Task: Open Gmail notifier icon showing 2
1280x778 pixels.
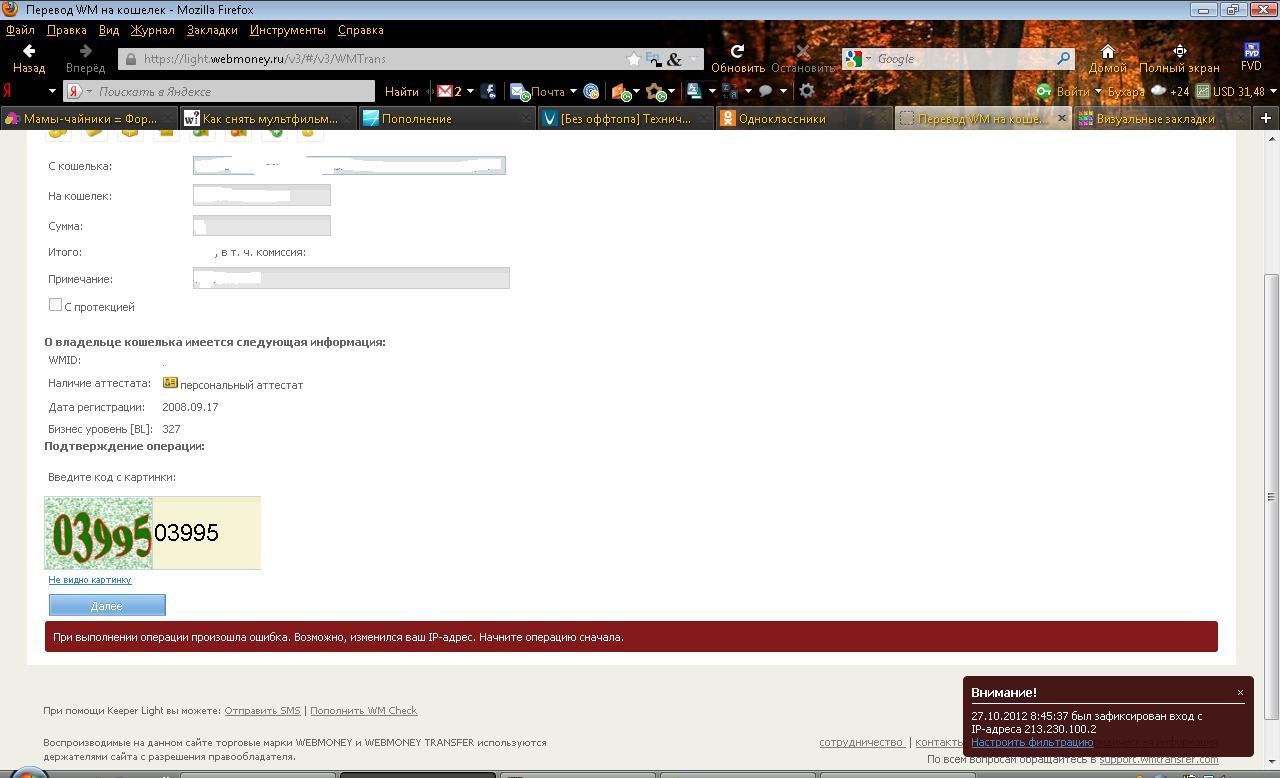Action: coord(451,91)
